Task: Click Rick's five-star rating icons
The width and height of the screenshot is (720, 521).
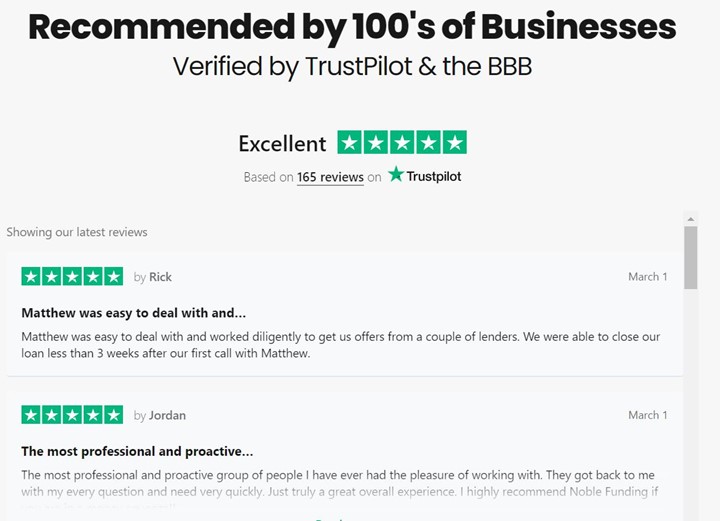Action: click(72, 276)
